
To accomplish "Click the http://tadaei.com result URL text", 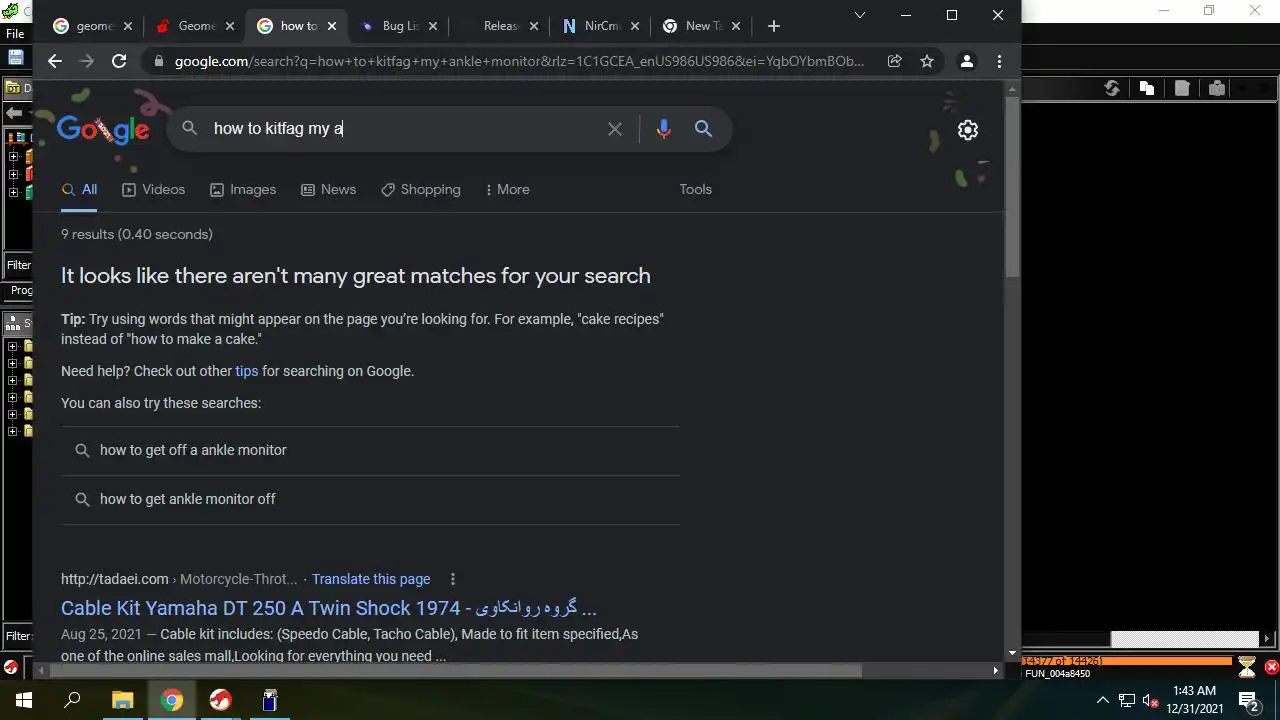I will tap(114, 579).
